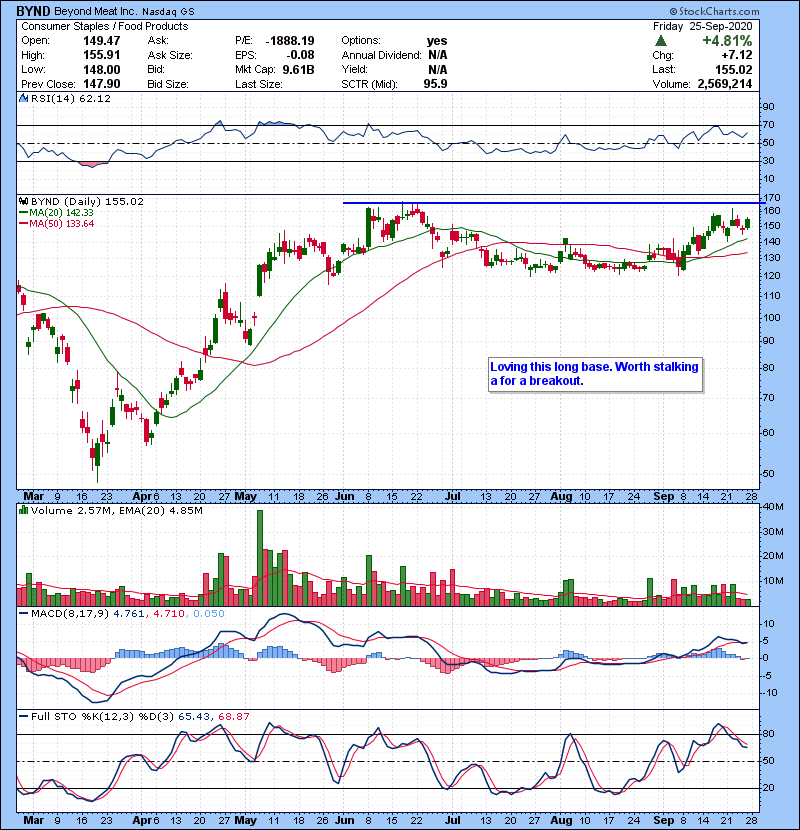Click the tallest green volume bar in May

(x=260, y=555)
